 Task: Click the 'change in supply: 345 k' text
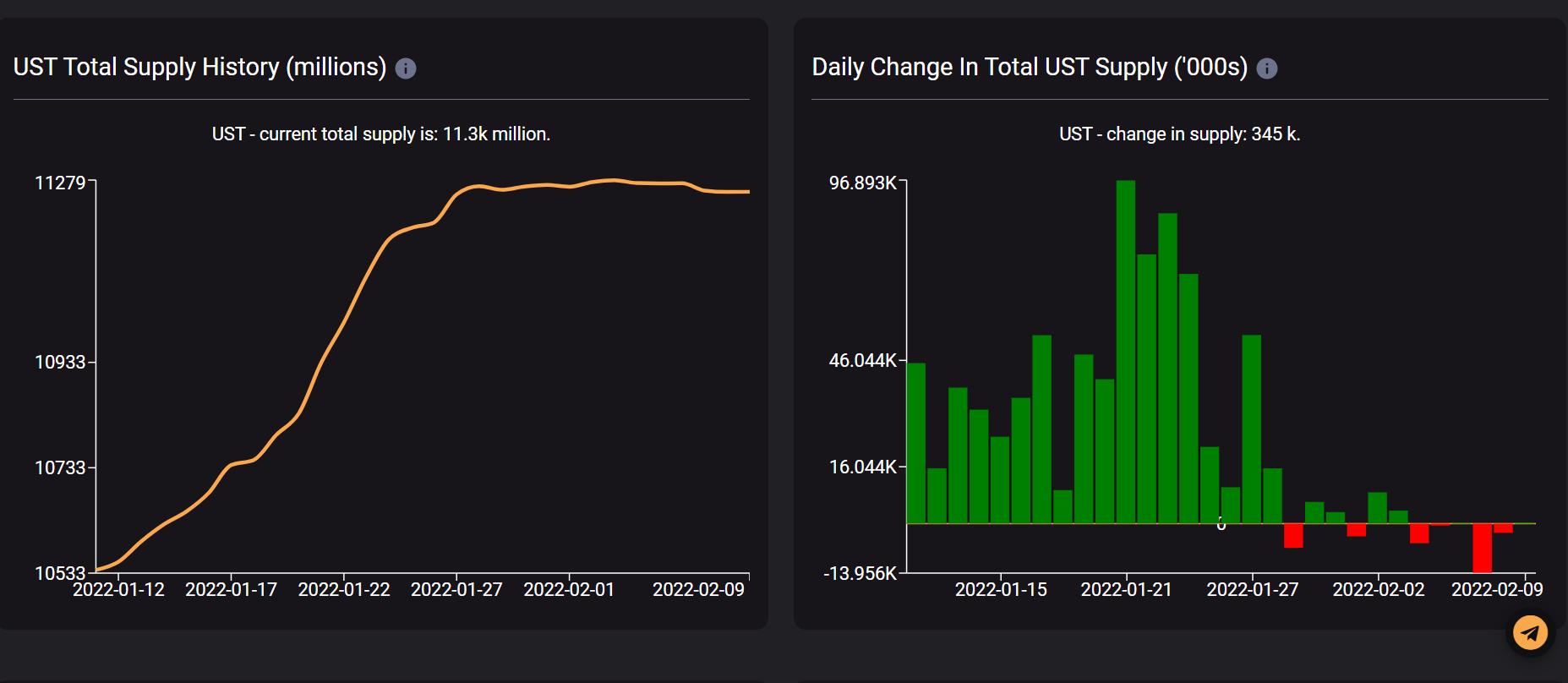coord(1179,134)
